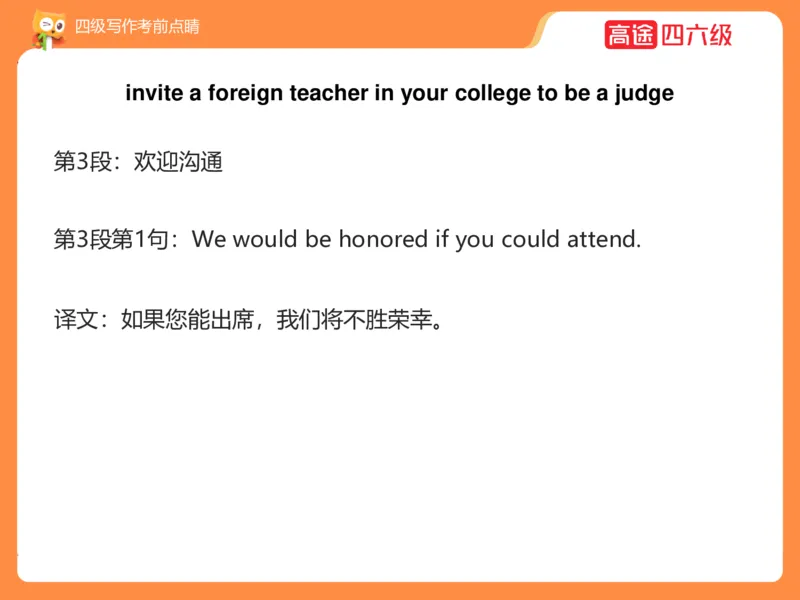Click the red 高途 logo badge
This screenshot has height=600, width=800.
tap(630, 35)
